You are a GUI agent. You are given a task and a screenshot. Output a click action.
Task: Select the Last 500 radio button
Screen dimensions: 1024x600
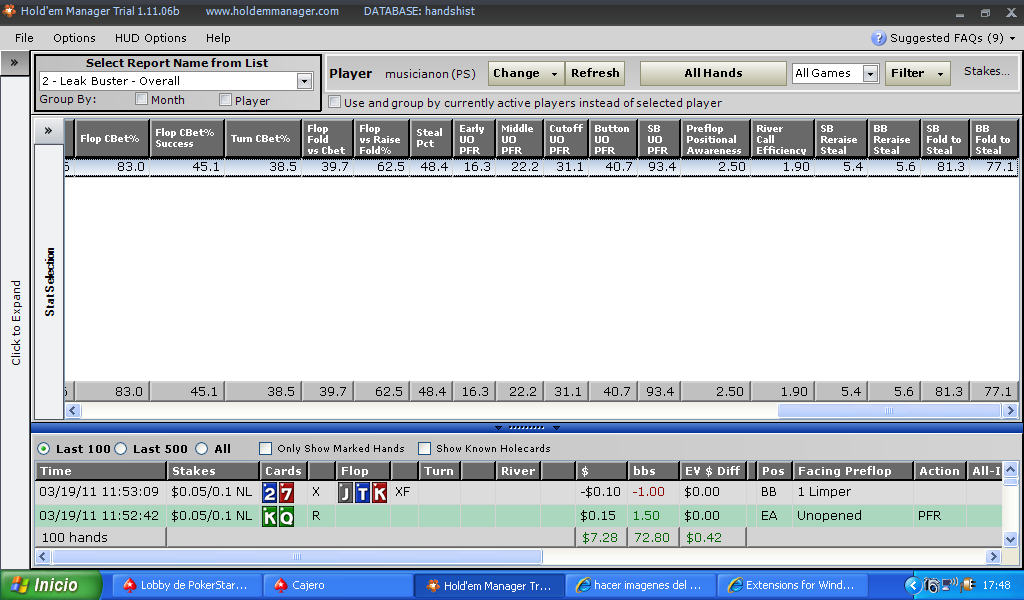(121, 449)
